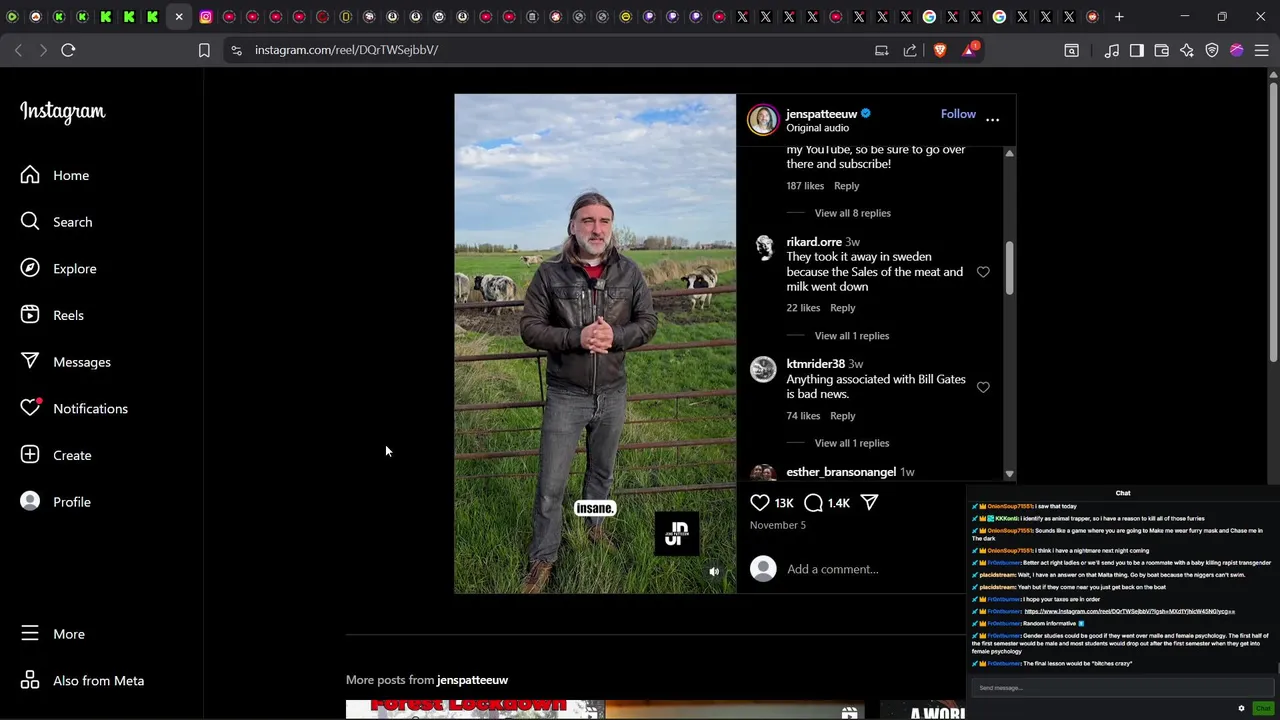Click the address bar URL

(x=346, y=50)
